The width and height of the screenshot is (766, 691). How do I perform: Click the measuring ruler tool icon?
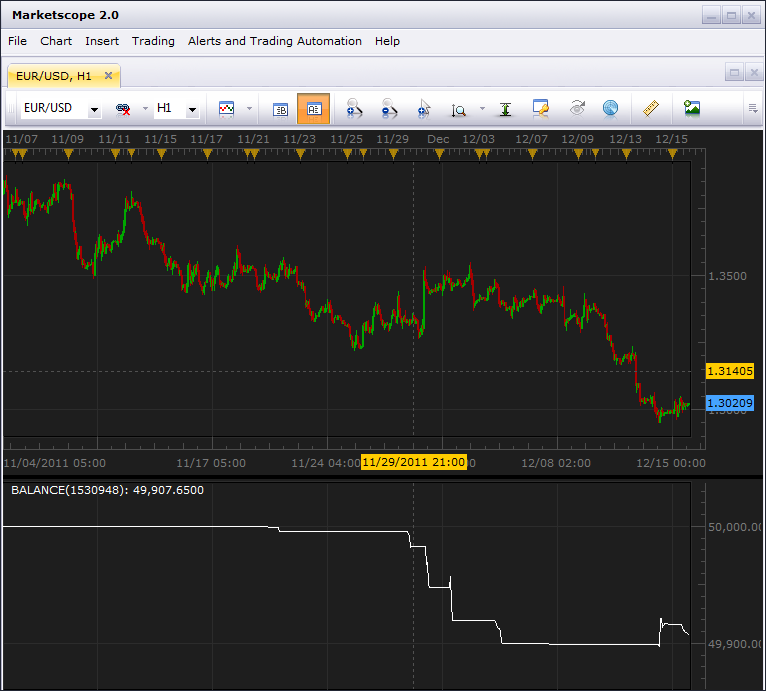click(651, 108)
